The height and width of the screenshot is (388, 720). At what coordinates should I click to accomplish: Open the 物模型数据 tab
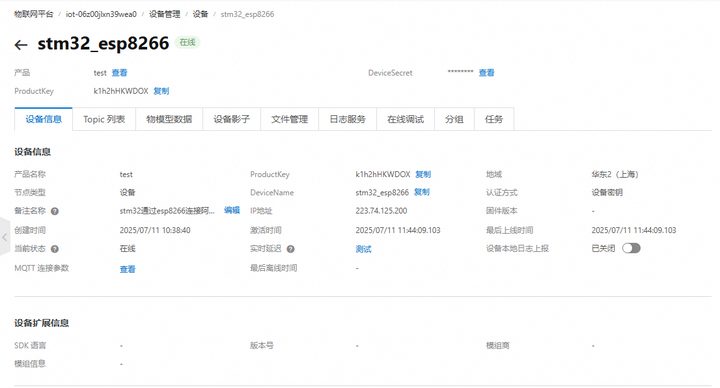169,119
